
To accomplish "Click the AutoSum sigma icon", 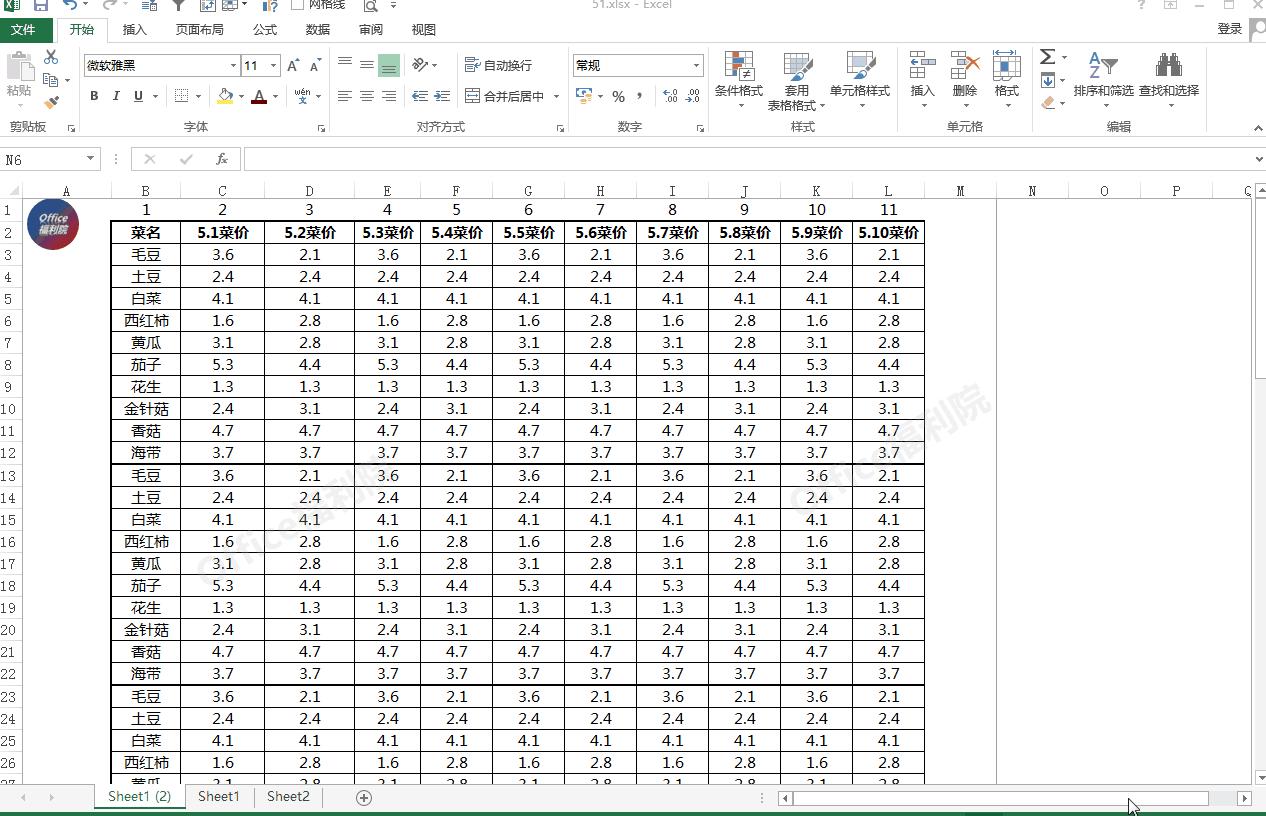I will 1047,57.
